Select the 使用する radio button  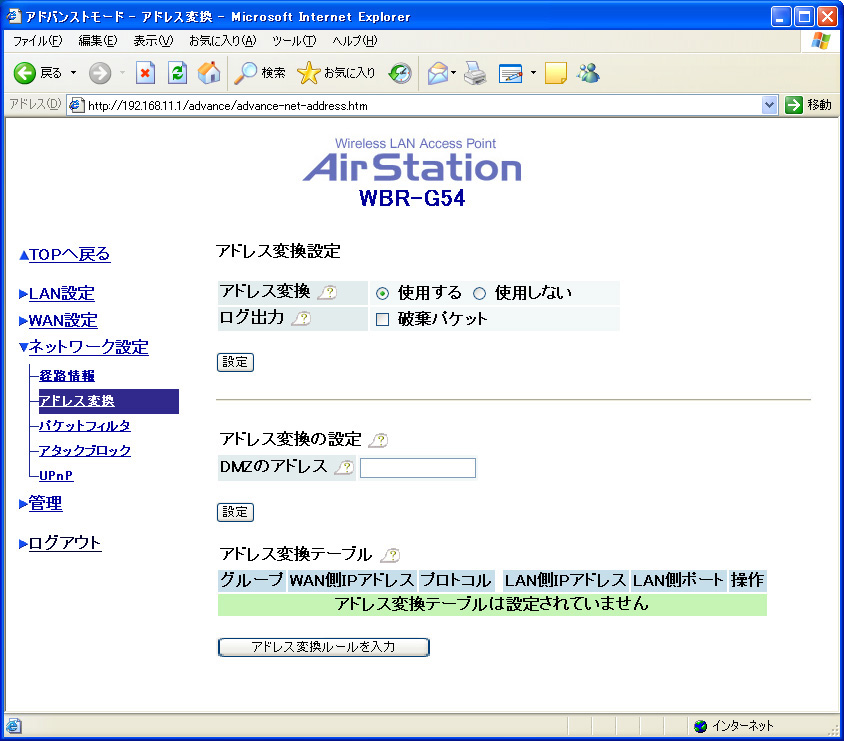coord(382,294)
